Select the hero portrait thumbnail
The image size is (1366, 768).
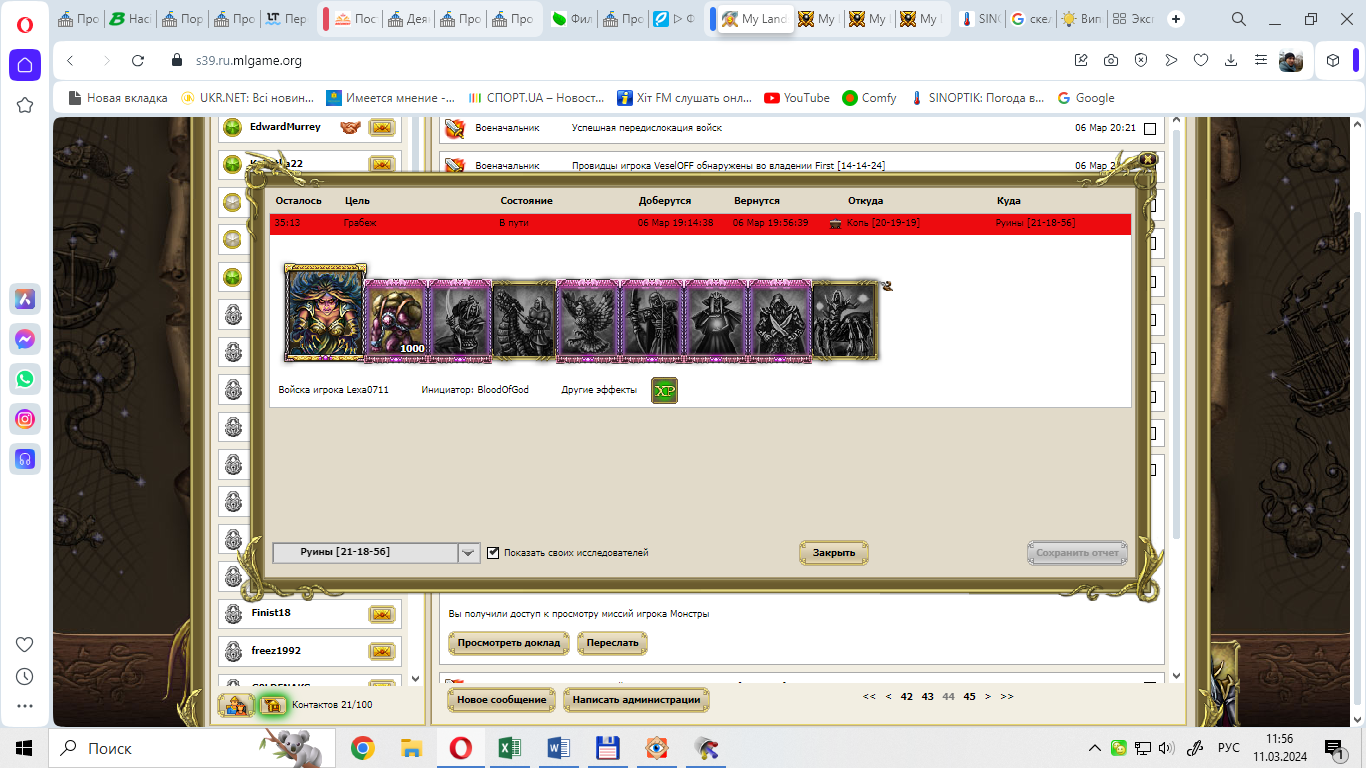click(325, 313)
